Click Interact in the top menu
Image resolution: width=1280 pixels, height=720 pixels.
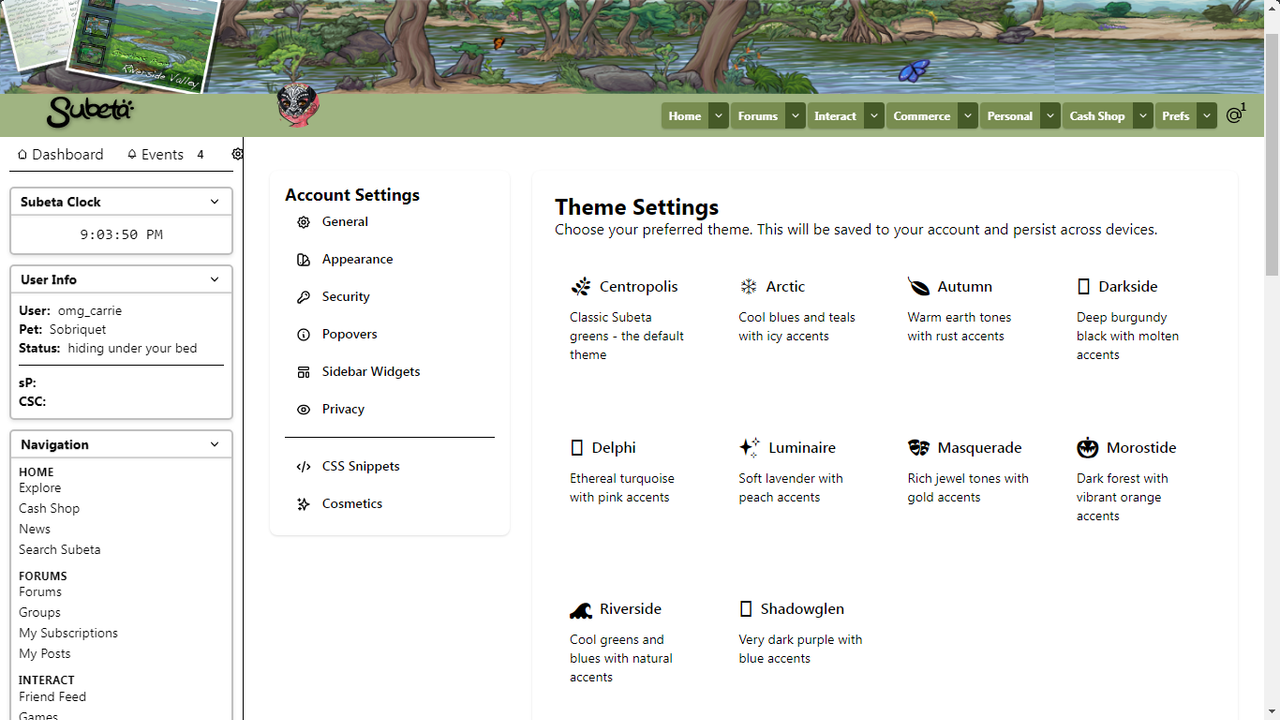point(835,116)
